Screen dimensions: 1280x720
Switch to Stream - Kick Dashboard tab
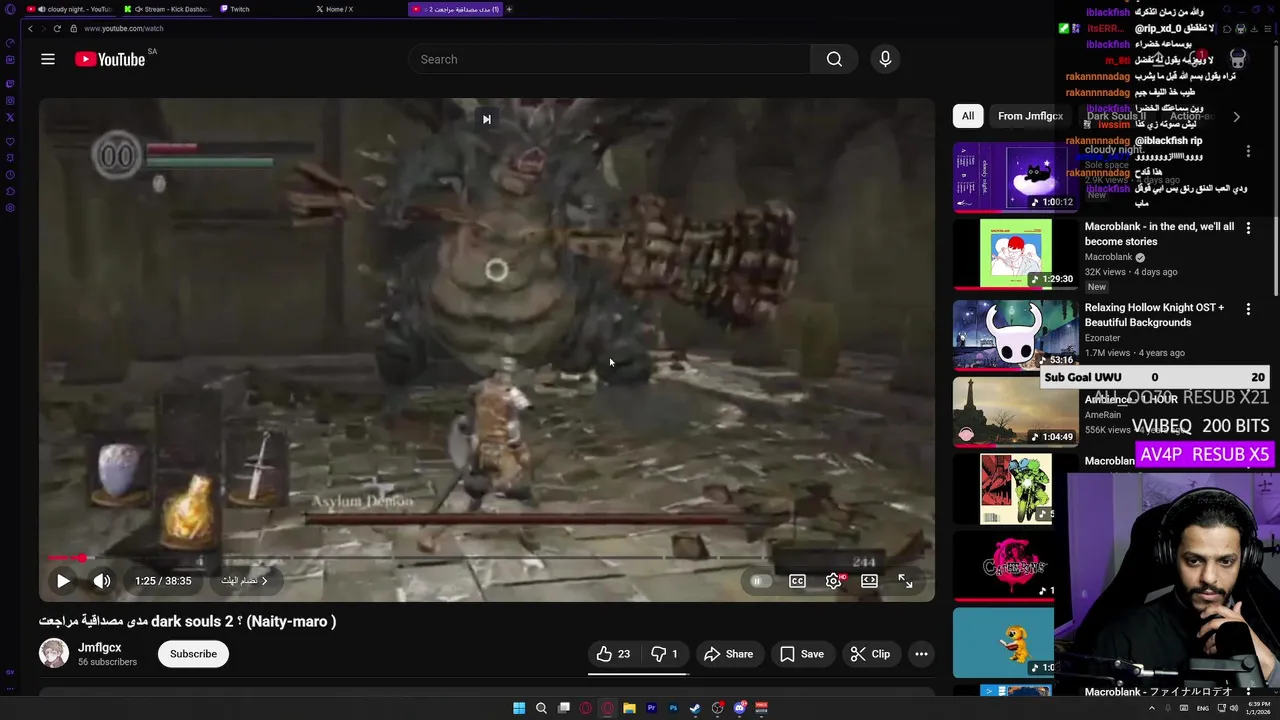pos(166,9)
